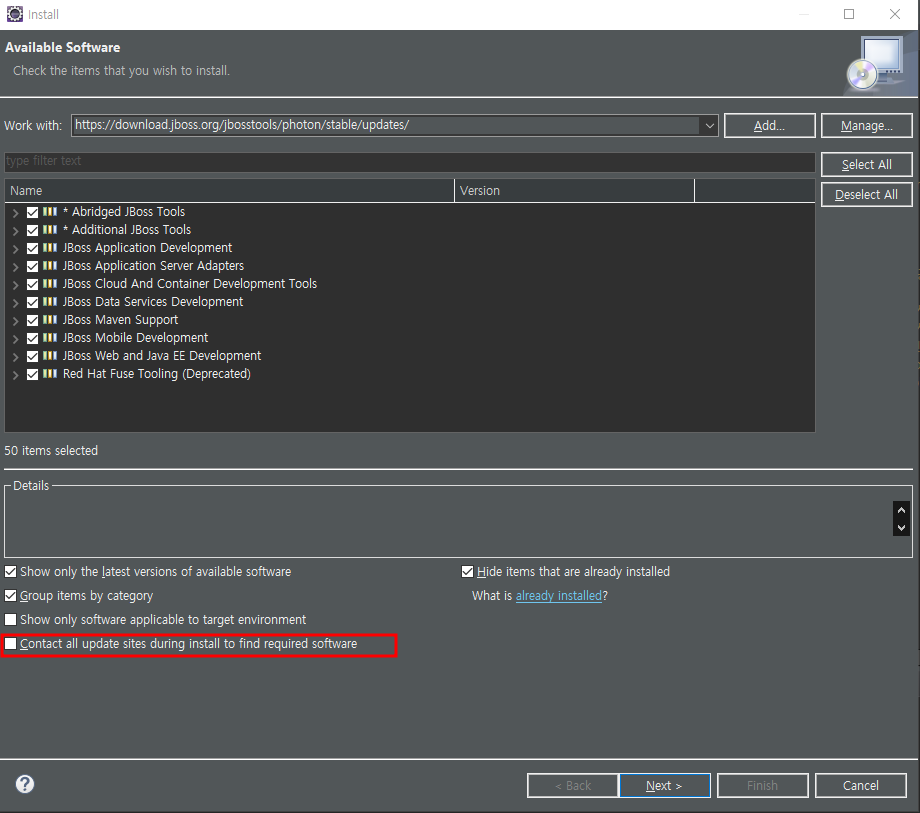The image size is (920, 813).
Task: Toggle Group items by category checkbox
Action: tap(11, 595)
